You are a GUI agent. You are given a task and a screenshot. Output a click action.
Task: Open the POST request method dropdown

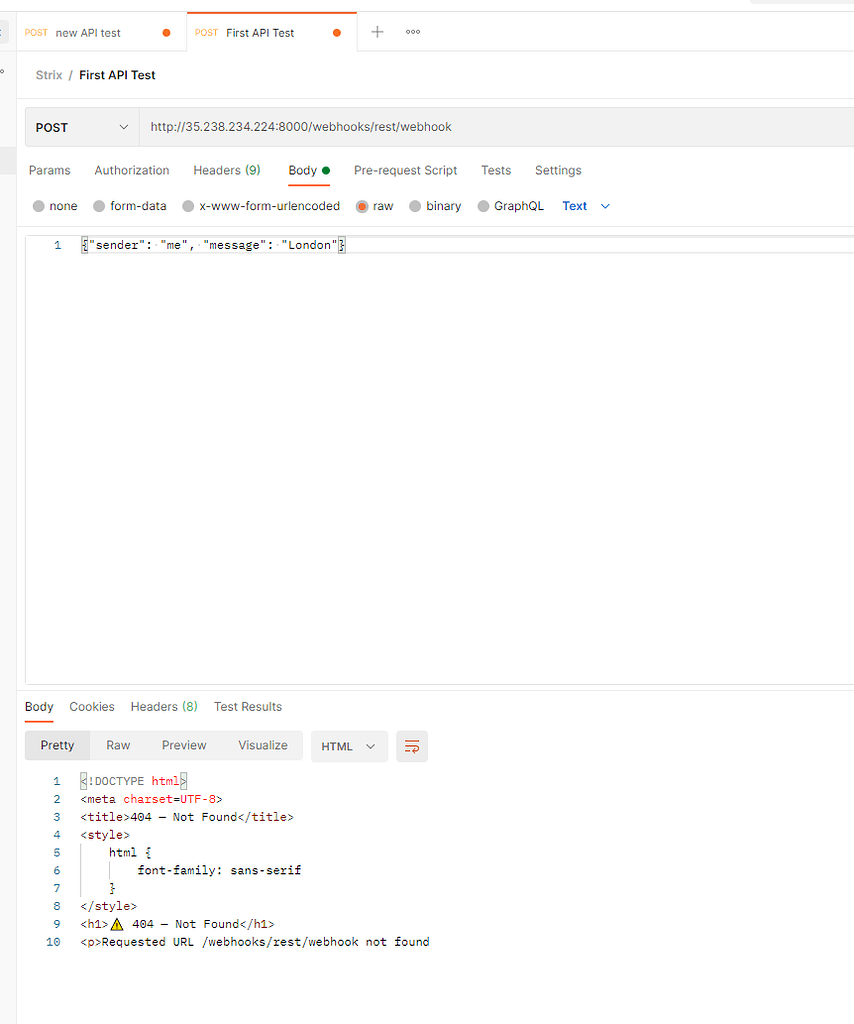[x=80, y=127]
